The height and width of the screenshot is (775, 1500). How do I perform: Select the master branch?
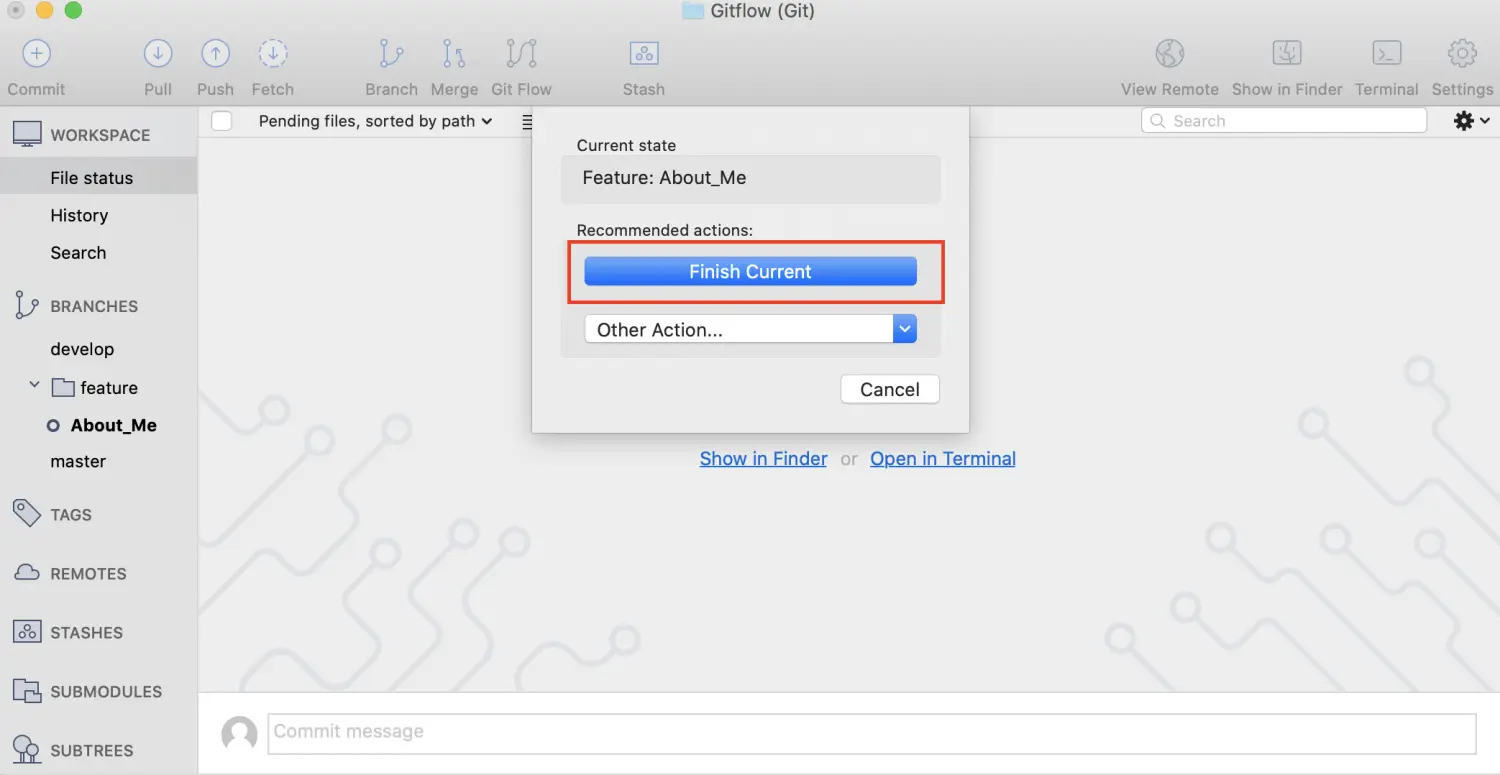coord(78,461)
